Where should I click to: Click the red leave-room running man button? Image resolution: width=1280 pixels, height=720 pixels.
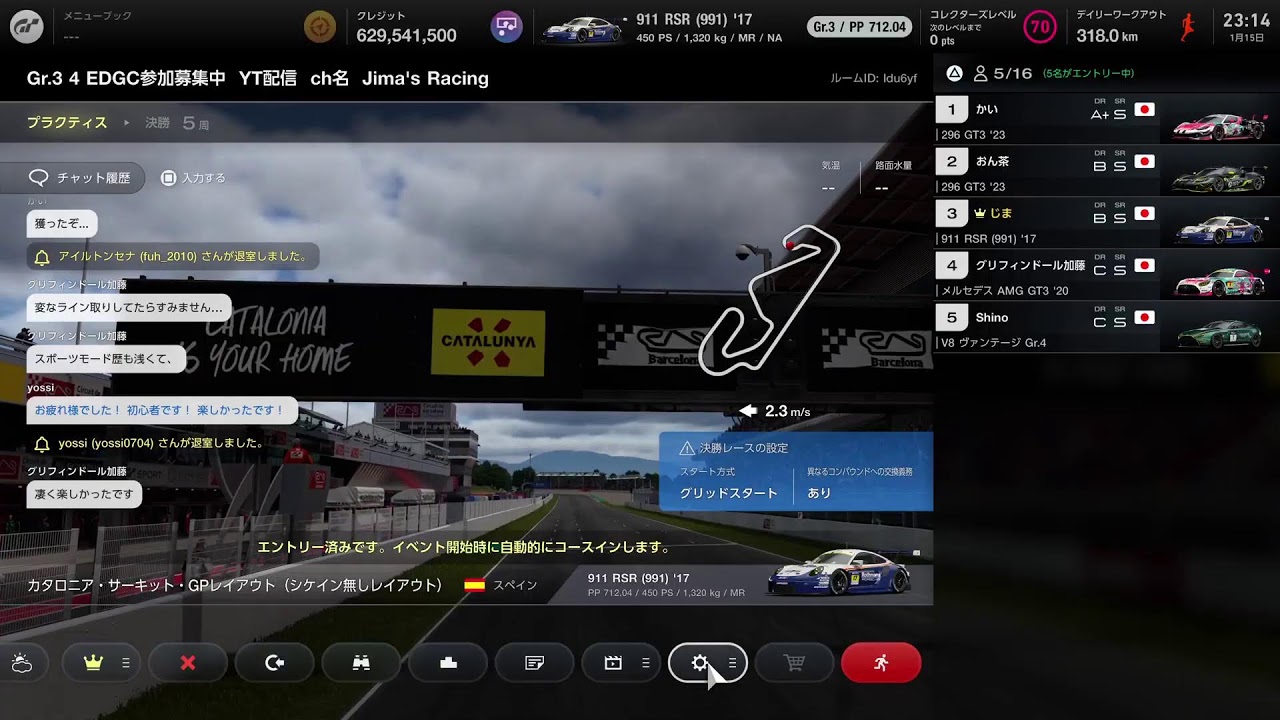click(x=881, y=663)
